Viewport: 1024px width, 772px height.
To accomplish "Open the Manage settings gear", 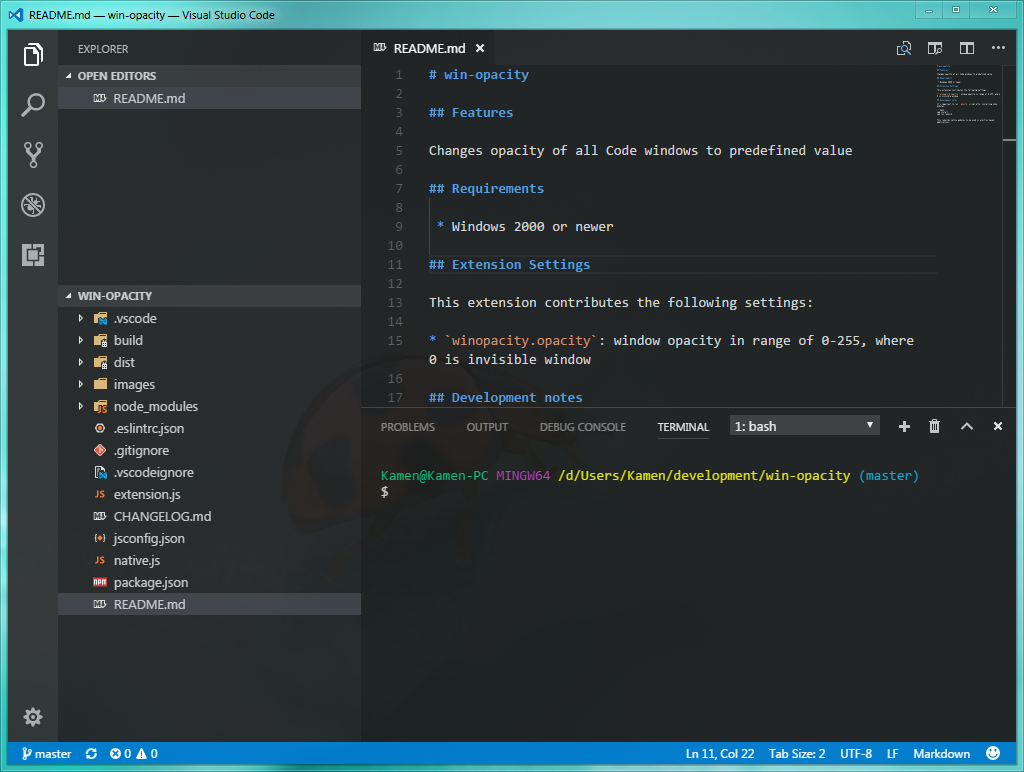I will pyautogui.click(x=33, y=716).
